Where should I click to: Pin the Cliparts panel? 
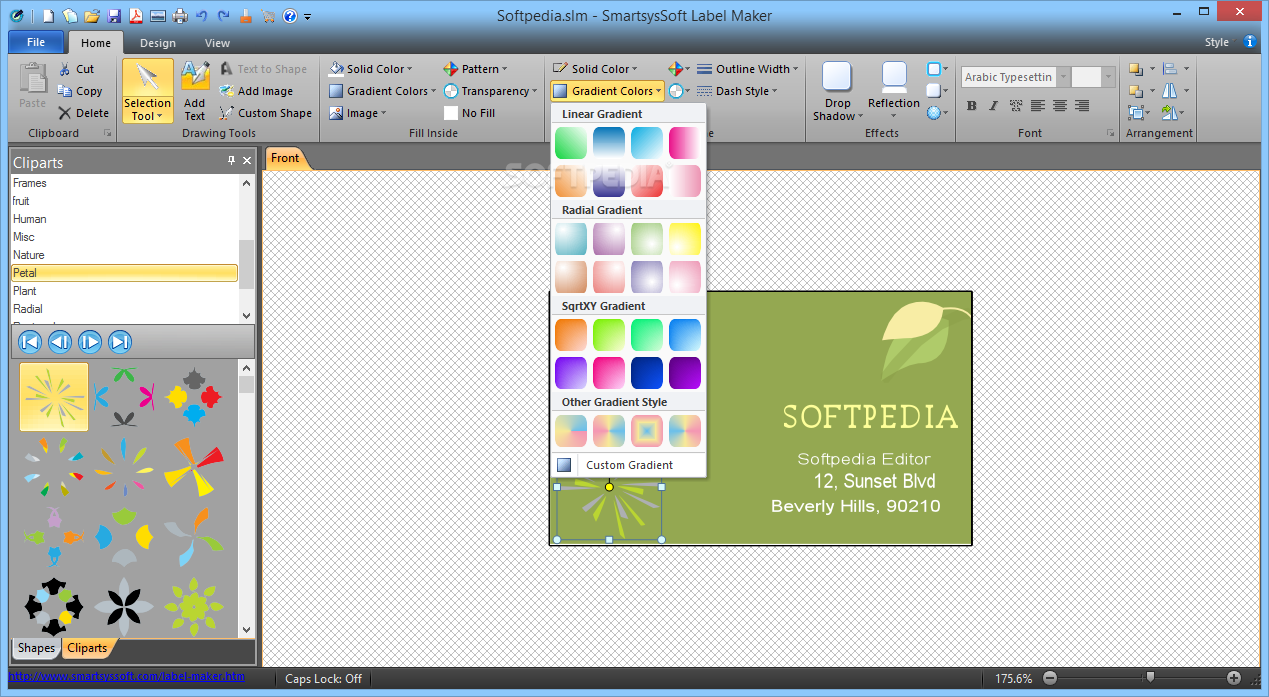pyautogui.click(x=231, y=161)
